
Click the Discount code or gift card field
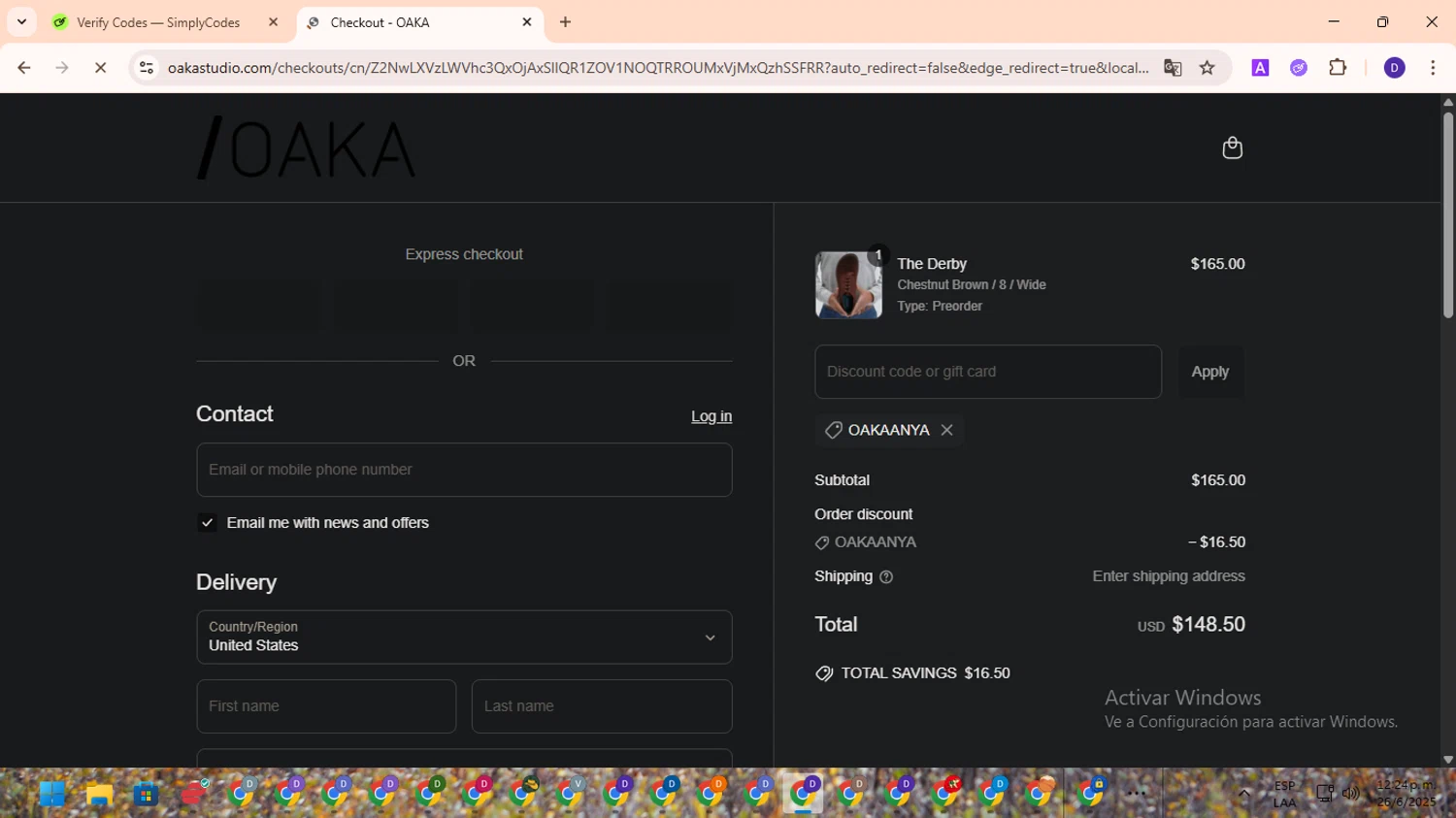click(x=988, y=372)
